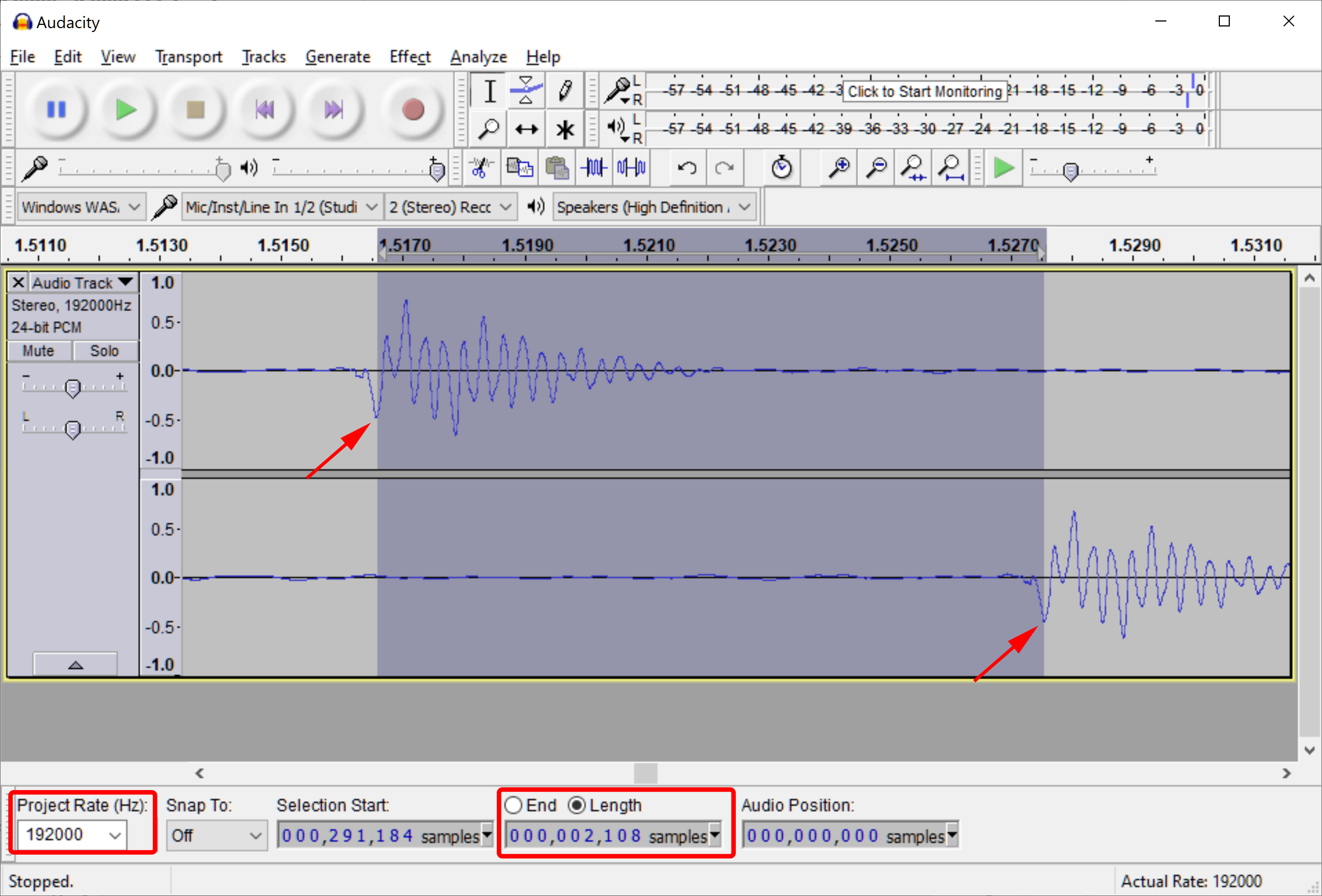Skip to End of the track
Image resolution: width=1322 pixels, height=896 pixels.
(x=334, y=109)
